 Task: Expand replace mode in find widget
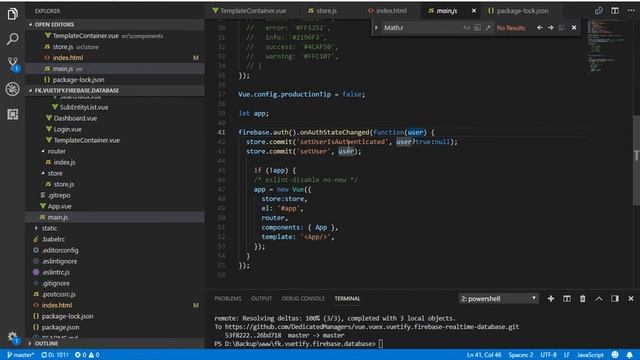[x=376, y=28]
